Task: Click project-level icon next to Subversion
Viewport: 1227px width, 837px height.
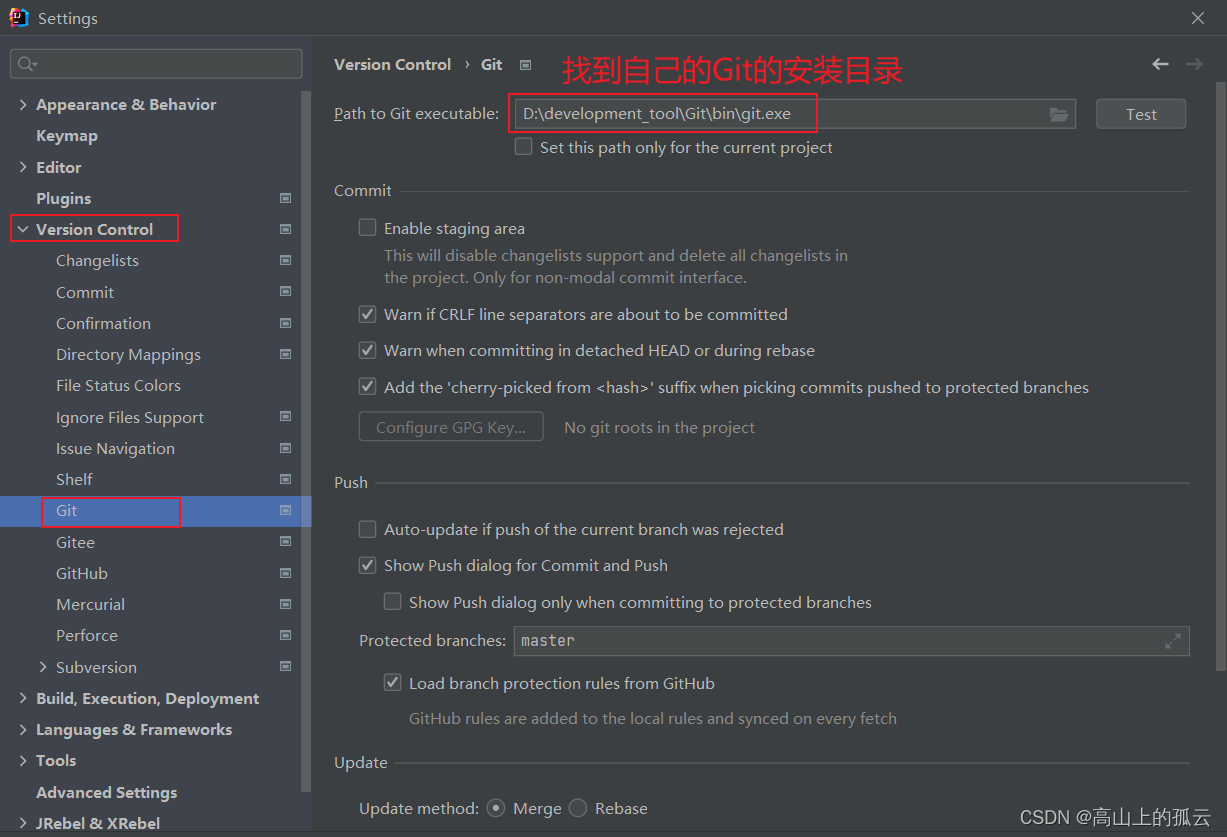Action: tap(286, 667)
